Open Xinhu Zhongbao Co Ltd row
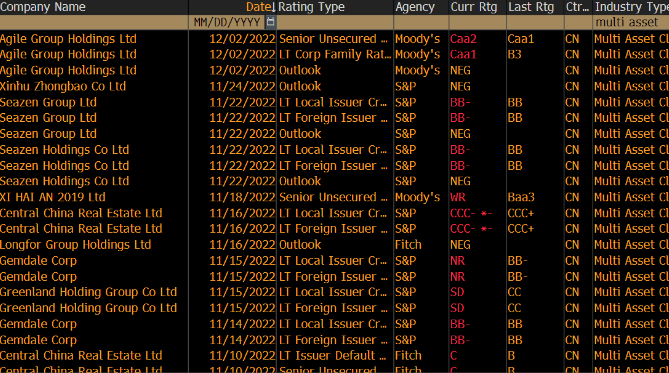 334,86
